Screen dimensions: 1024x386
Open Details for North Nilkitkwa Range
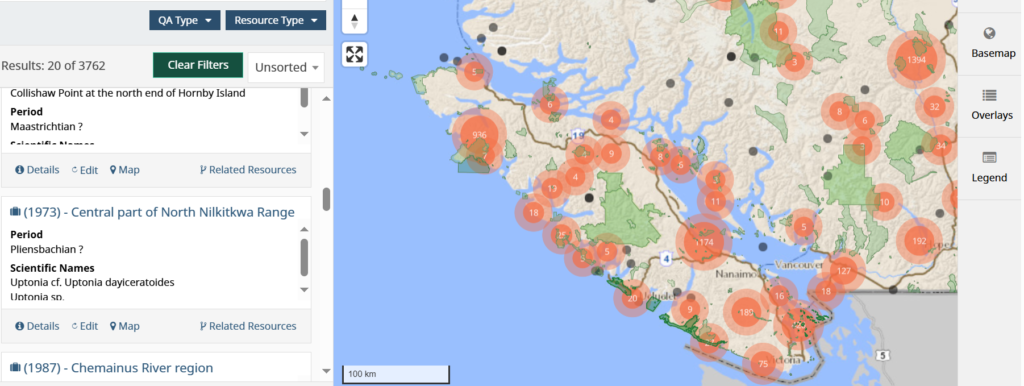coord(37,326)
